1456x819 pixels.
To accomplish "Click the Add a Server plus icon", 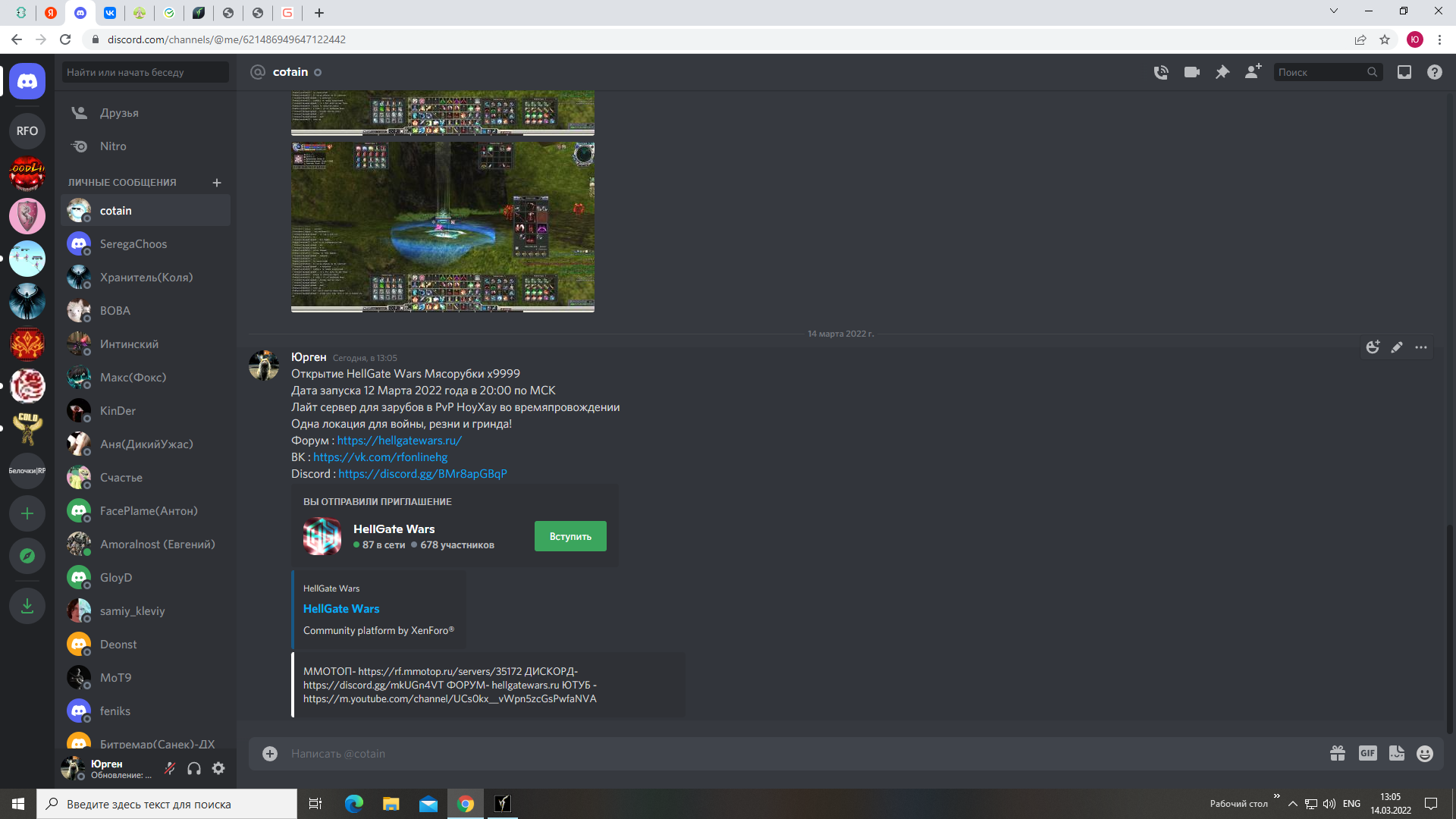I will tap(27, 513).
